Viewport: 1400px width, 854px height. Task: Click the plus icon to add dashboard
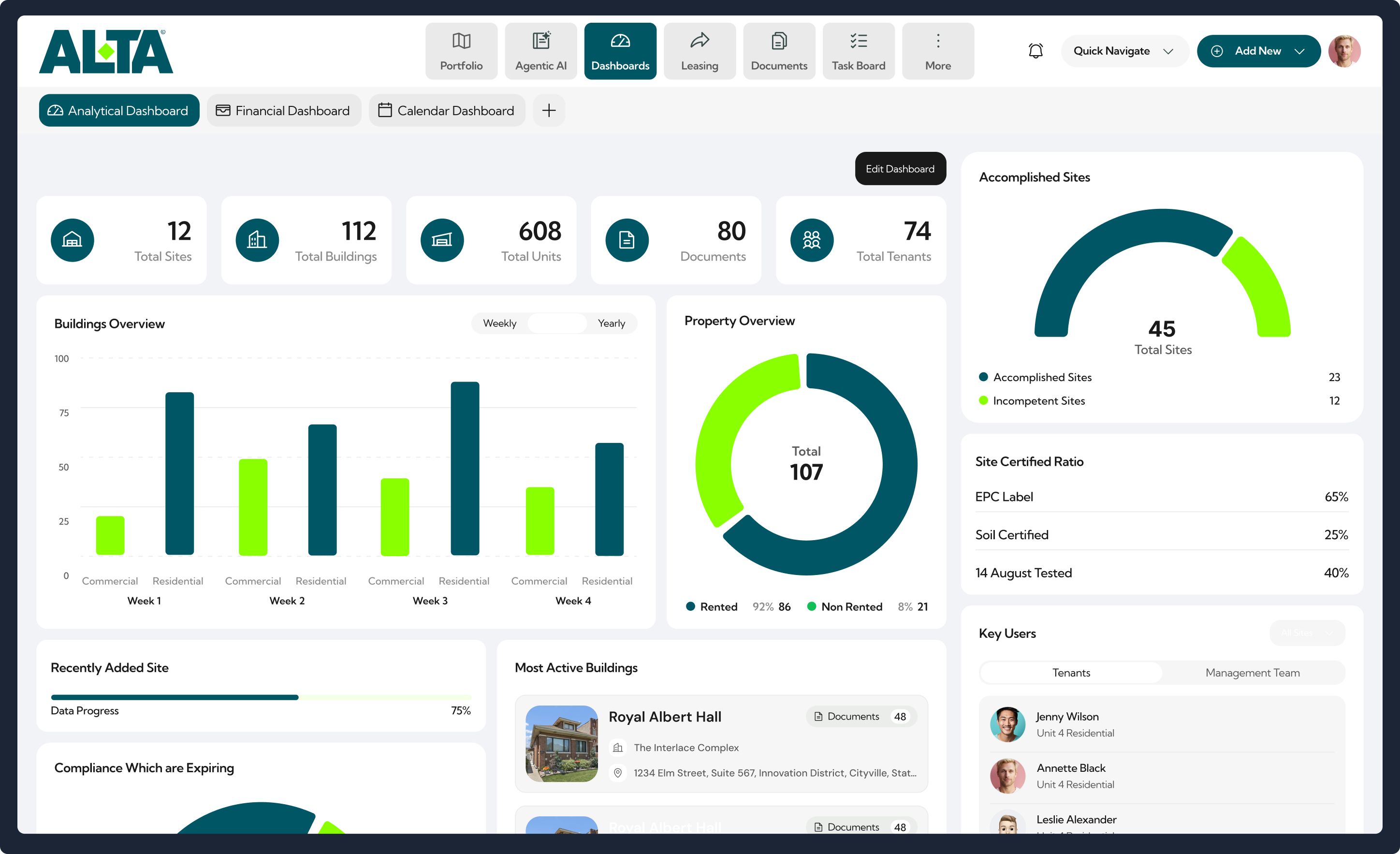[548, 110]
